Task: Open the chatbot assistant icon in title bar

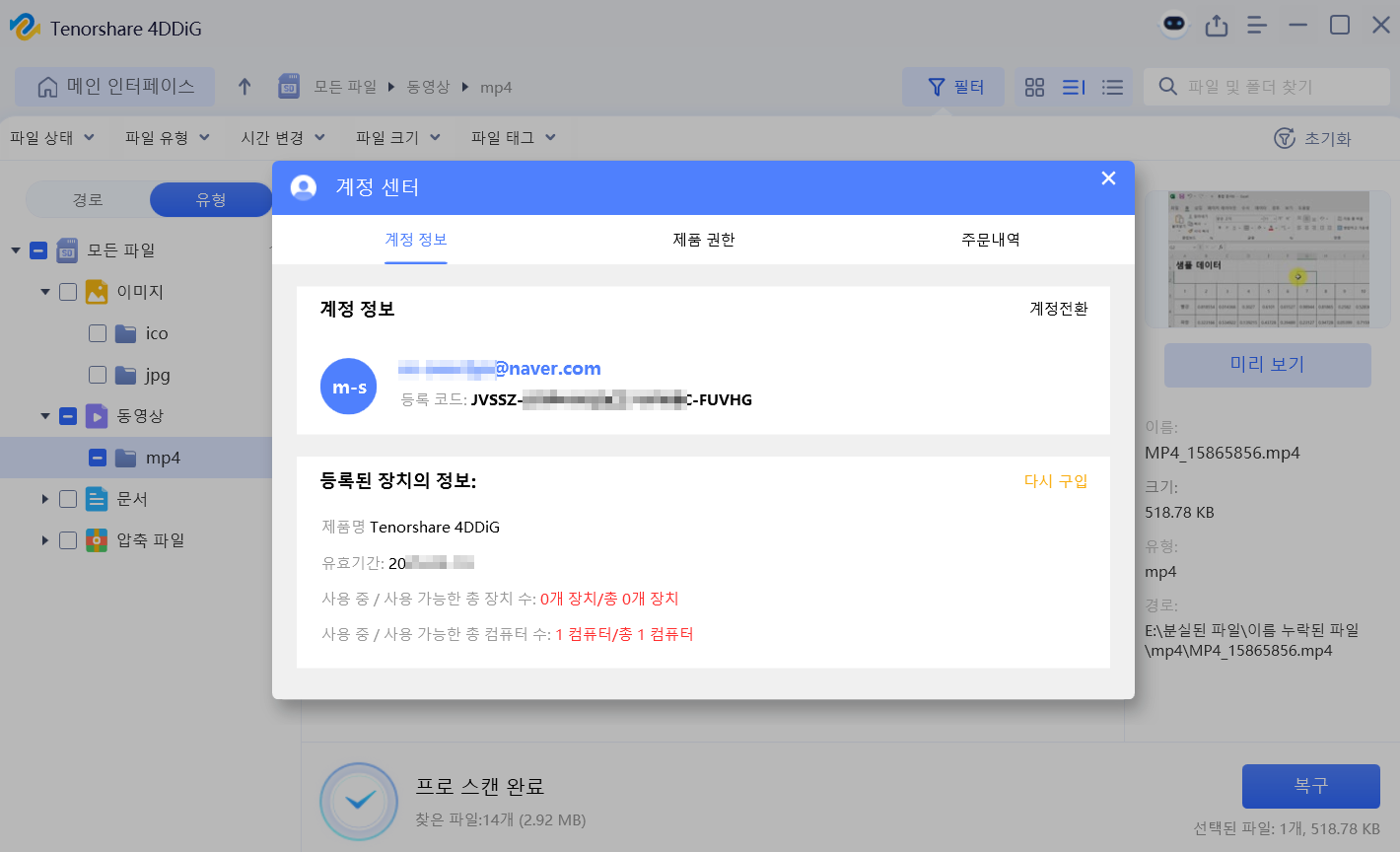Action: [1173, 26]
